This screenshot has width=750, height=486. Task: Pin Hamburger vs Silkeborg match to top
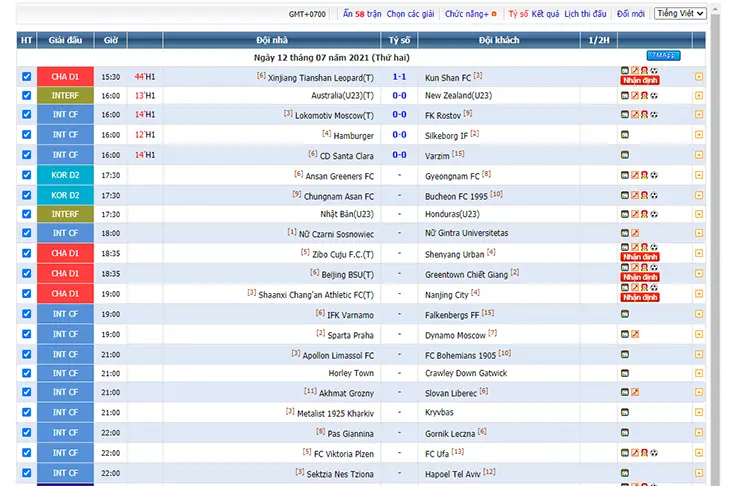coord(699,135)
